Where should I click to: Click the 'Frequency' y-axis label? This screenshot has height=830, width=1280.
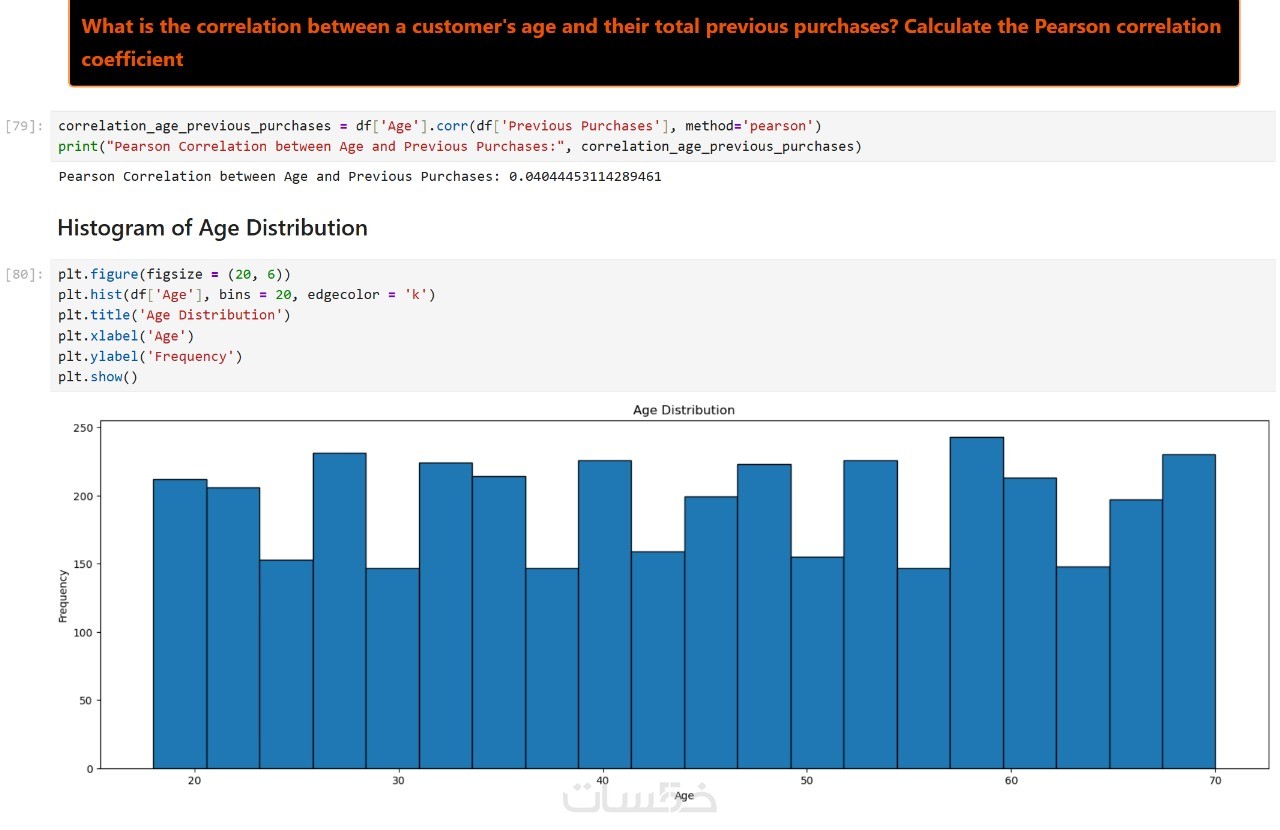[63, 596]
